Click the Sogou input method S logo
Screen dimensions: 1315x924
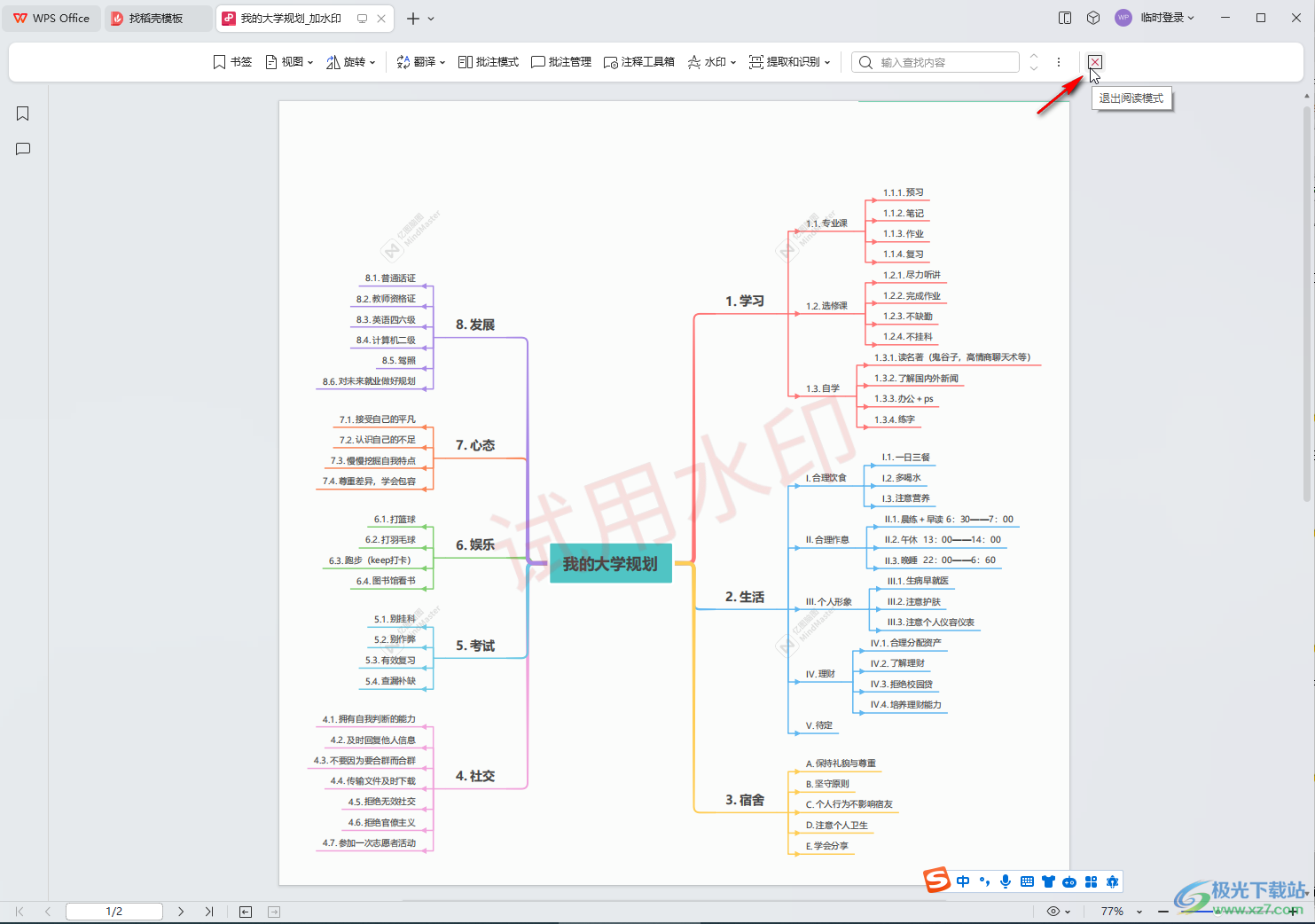tap(936, 881)
